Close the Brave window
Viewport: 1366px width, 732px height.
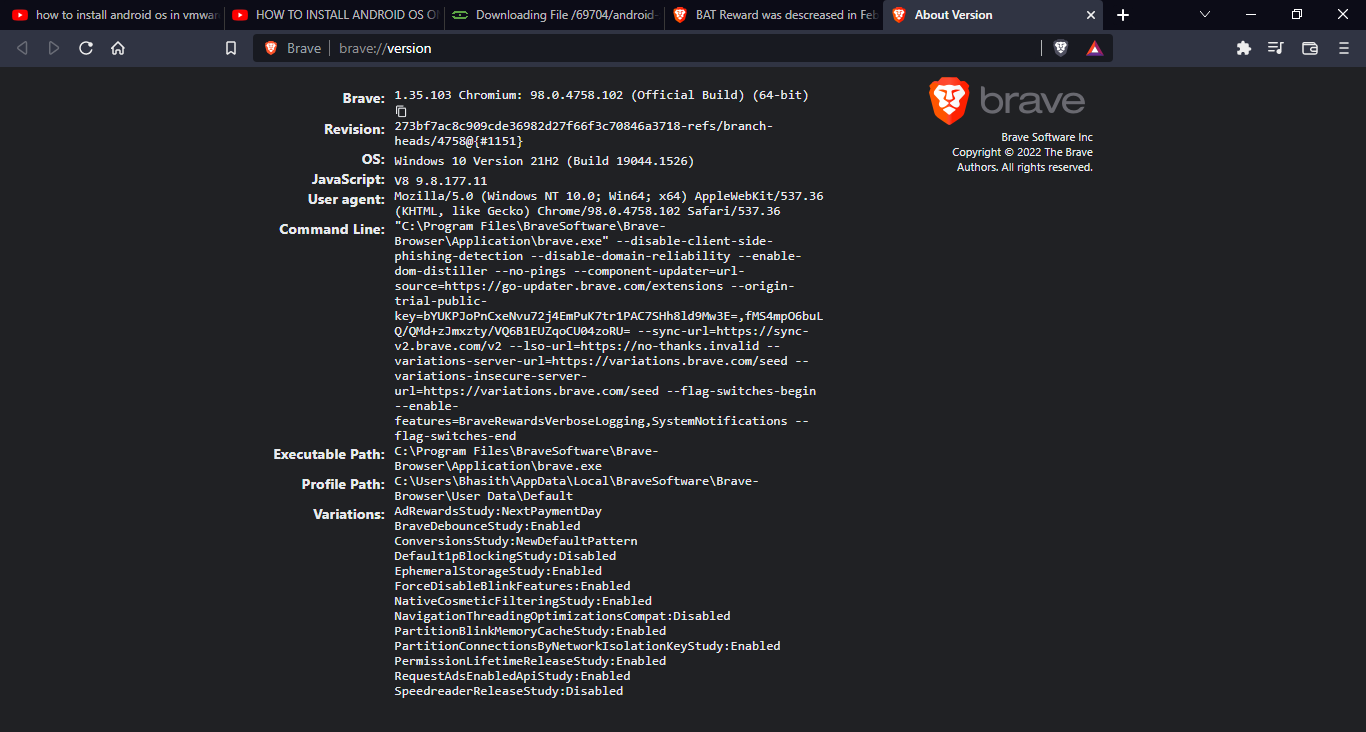point(1342,15)
